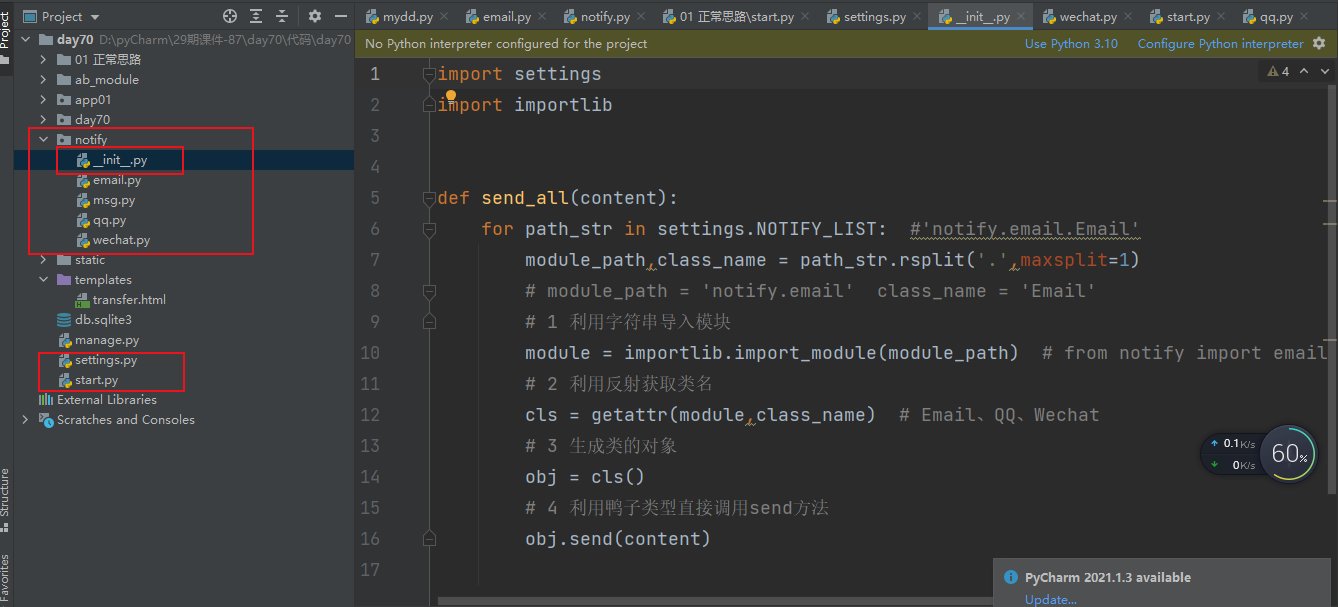Viewport: 1338px width, 607px height.
Task: Select start.py in project tree
Action: pyautogui.click(x=96, y=380)
